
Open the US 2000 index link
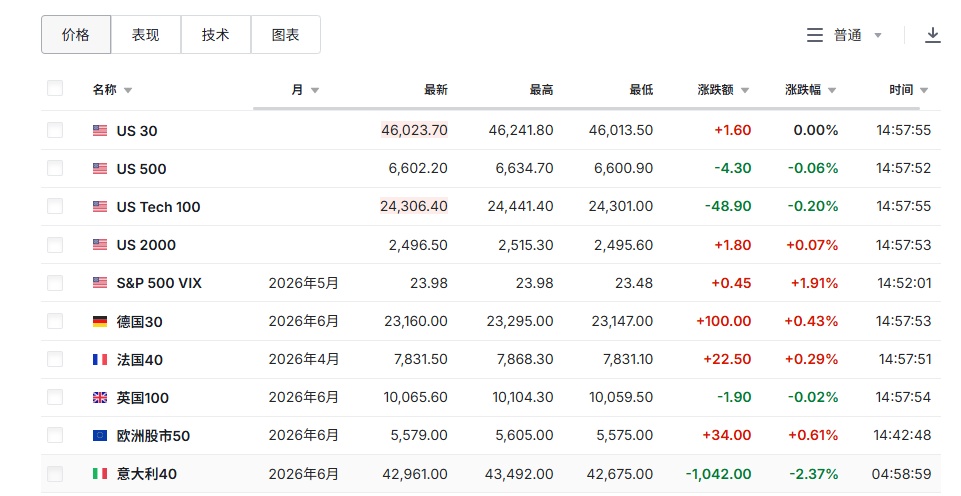pyautogui.click(x=146, y=245)
